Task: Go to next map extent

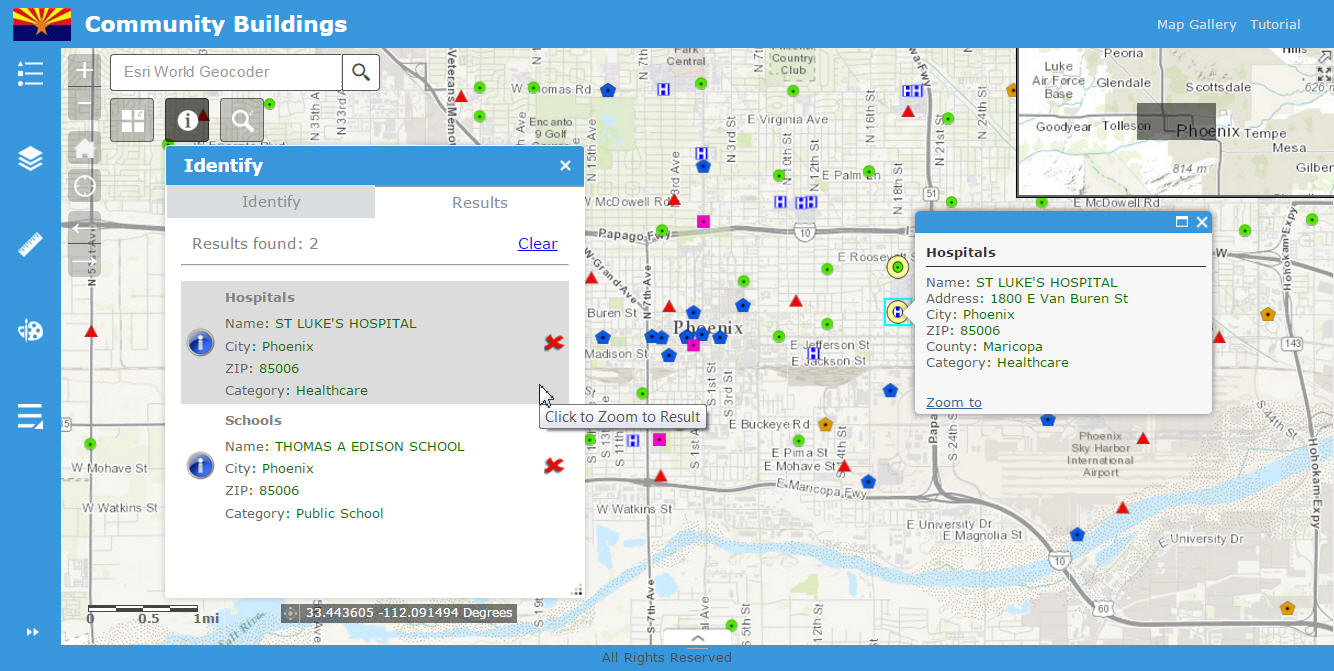Action: (85, 260)
